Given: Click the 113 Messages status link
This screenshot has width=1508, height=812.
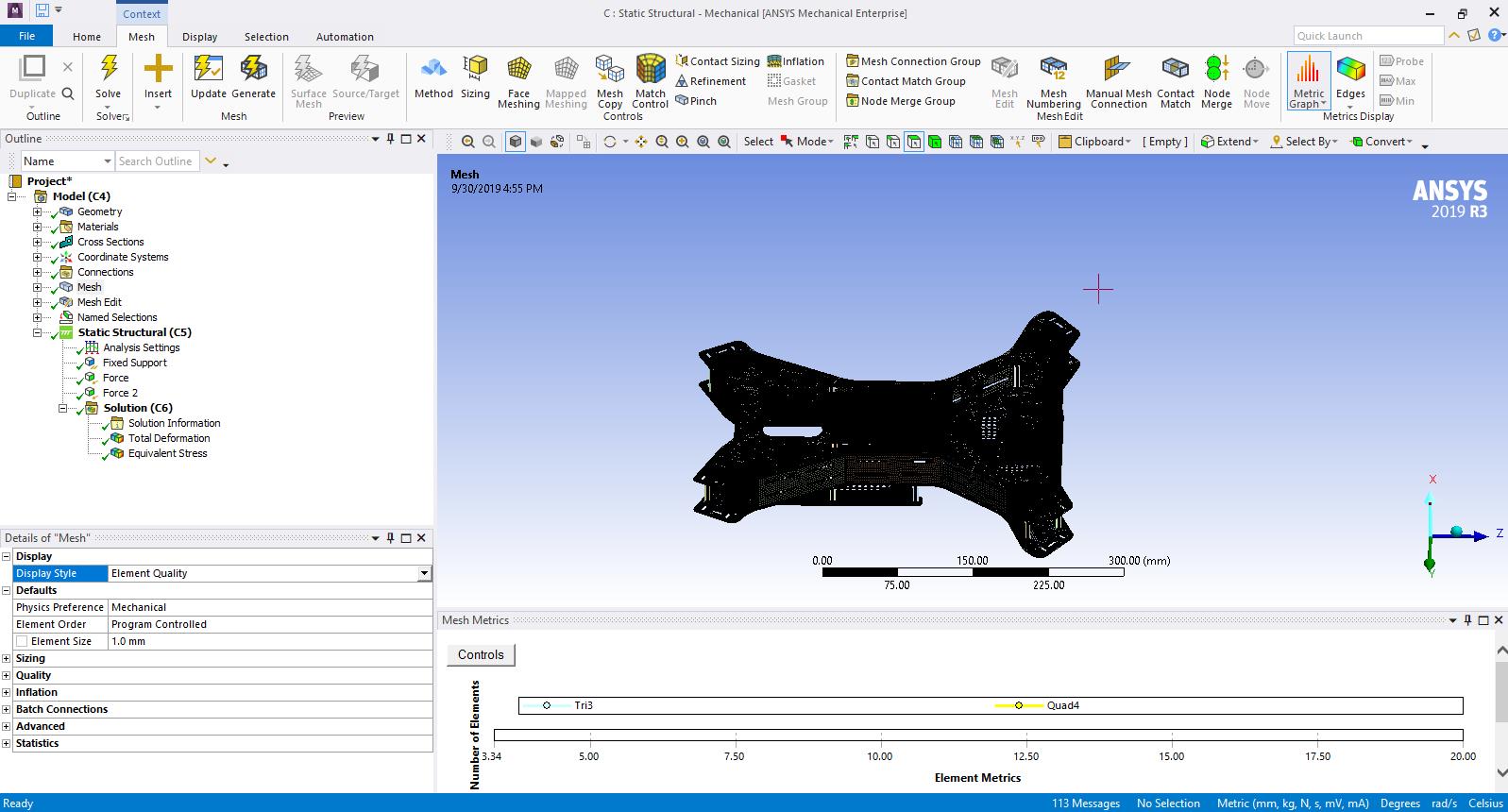Looking at the screenshot, I should coord(1085,804).
